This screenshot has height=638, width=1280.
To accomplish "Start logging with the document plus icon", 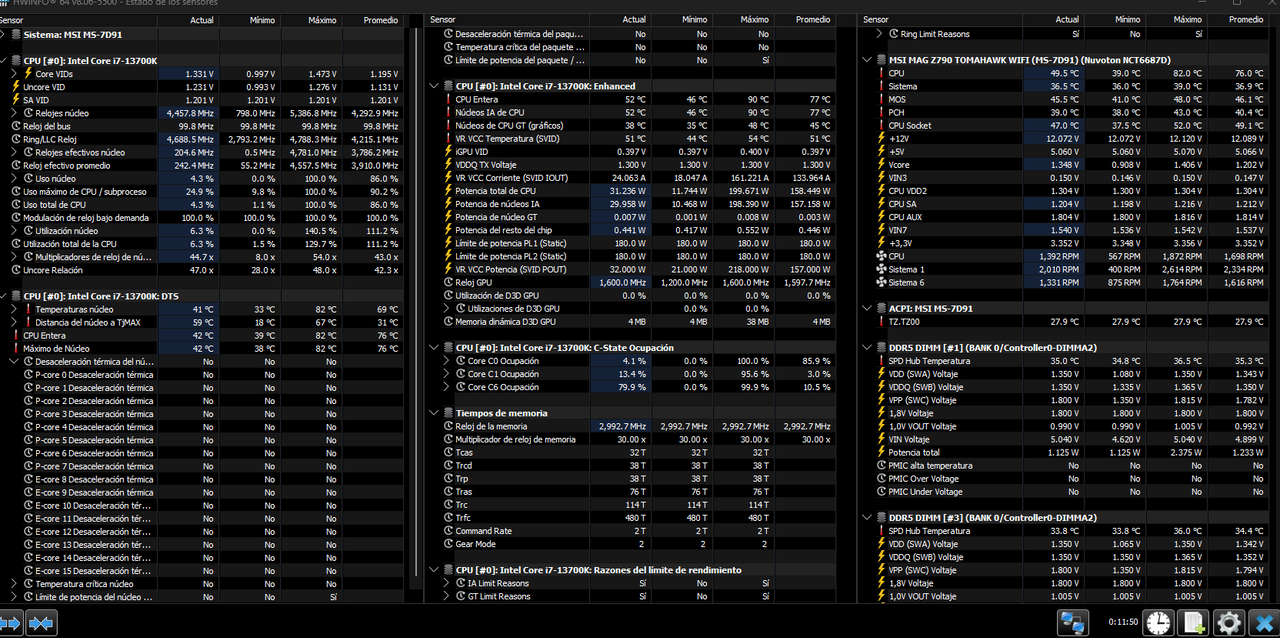I will point(1193,623).
